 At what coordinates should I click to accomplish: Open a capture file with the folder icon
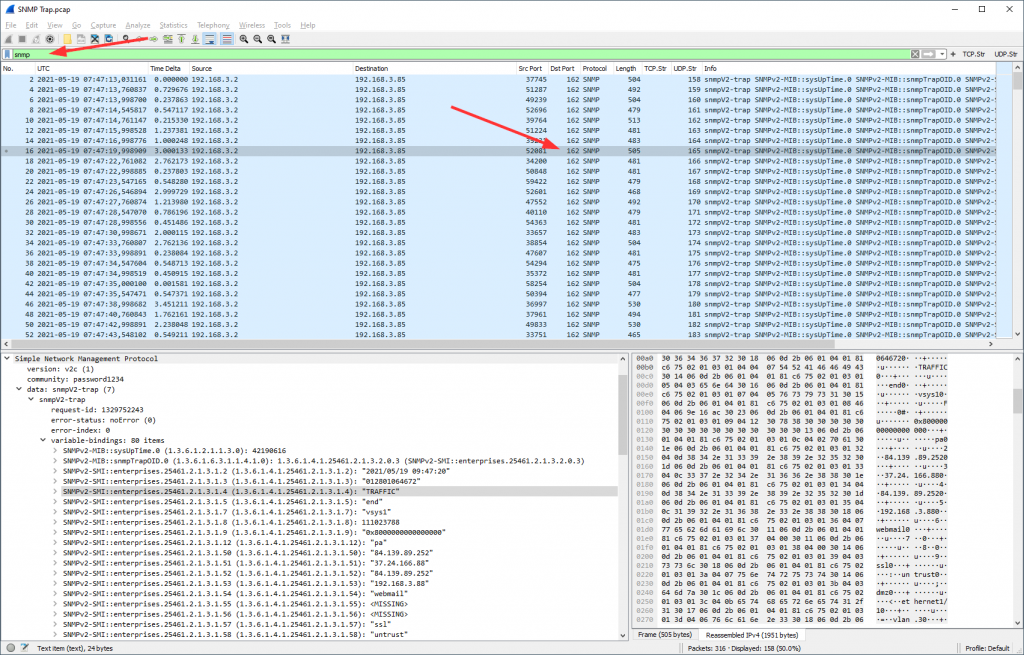67,39
